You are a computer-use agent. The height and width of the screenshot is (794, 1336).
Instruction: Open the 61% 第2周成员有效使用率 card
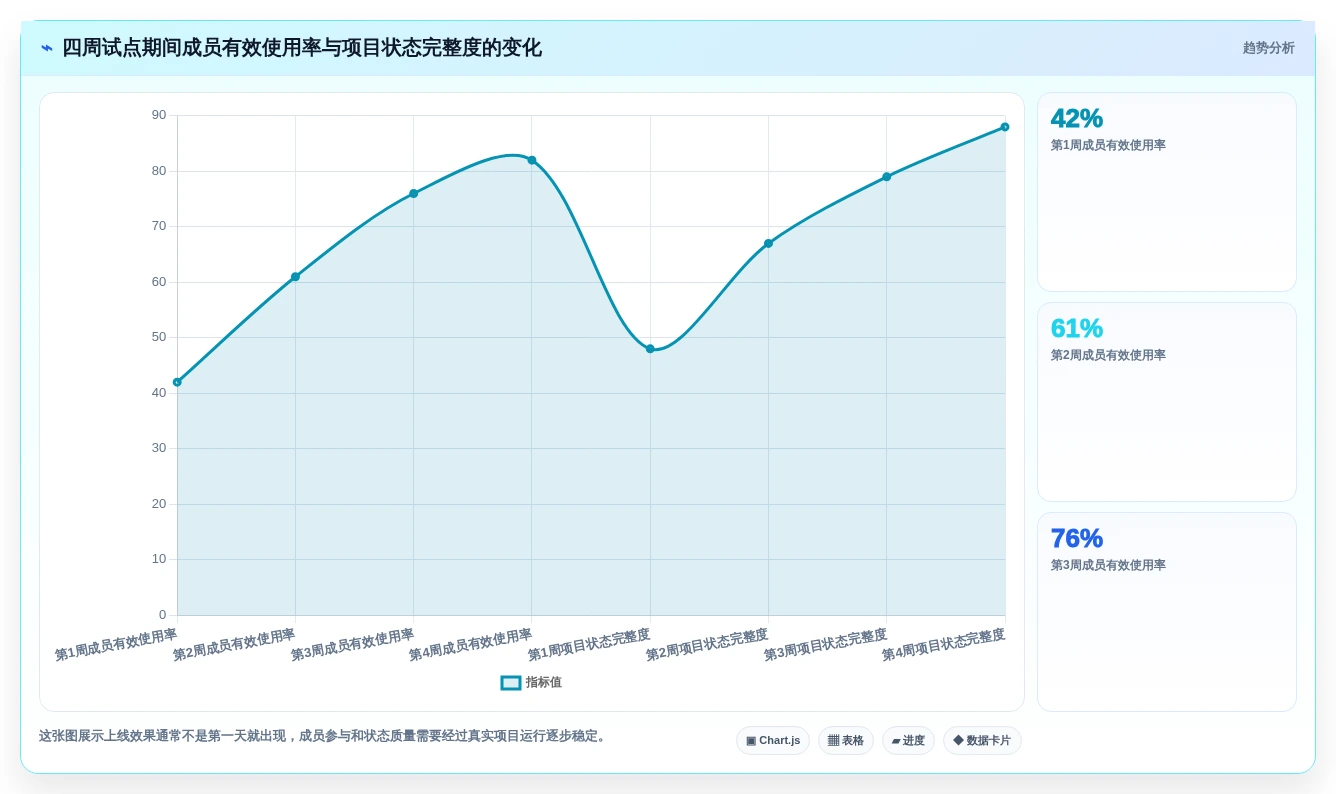1167,402
